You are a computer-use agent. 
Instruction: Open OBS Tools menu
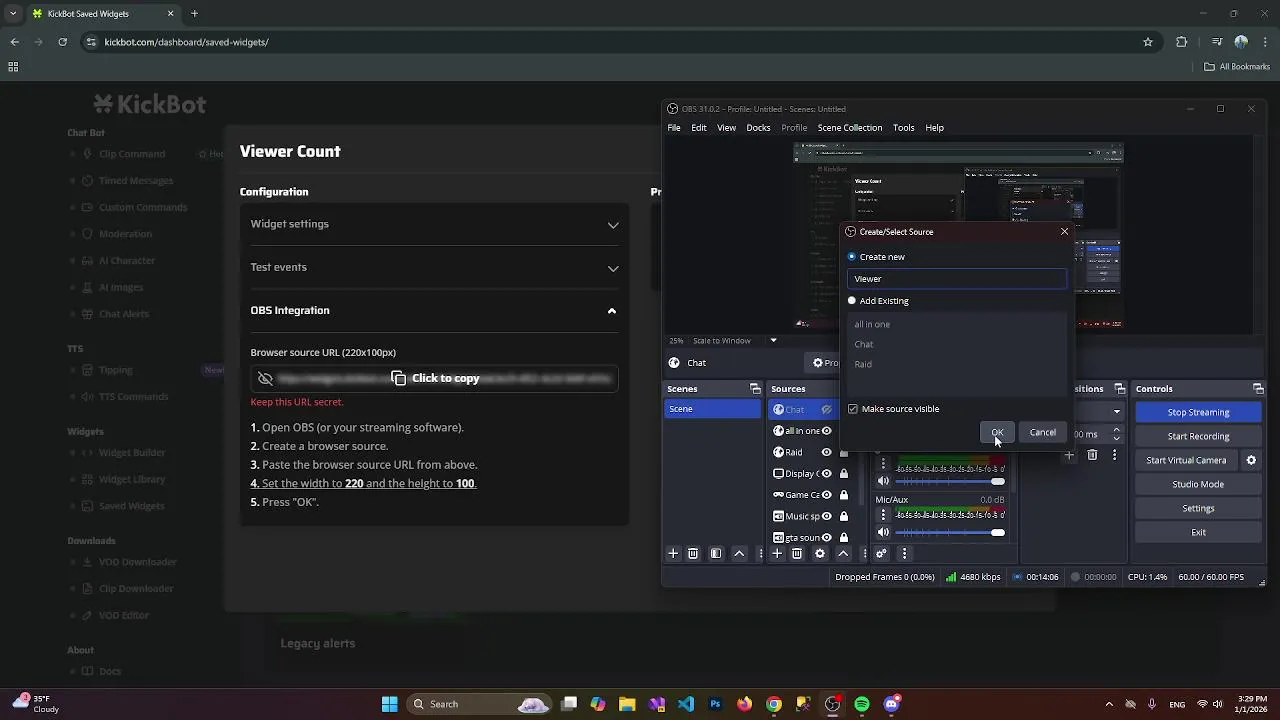904,128
